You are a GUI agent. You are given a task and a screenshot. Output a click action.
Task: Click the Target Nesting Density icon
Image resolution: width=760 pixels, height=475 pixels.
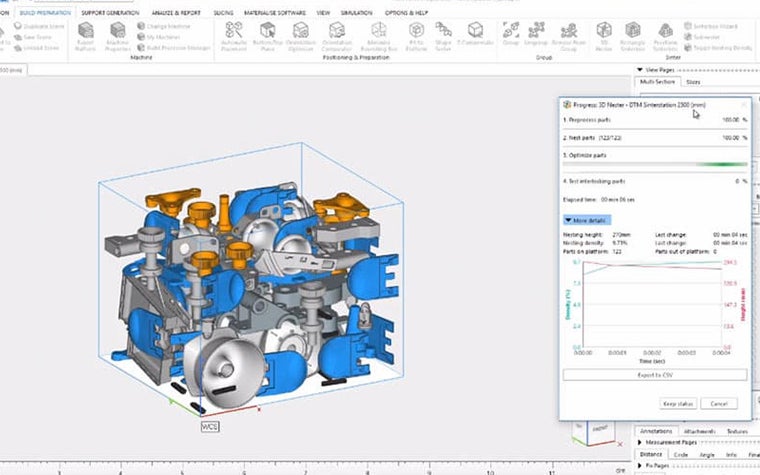688,48
